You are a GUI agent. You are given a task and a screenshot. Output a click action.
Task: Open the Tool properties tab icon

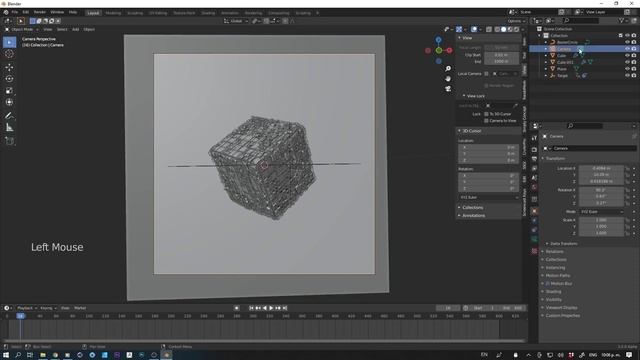pos(534,138)
